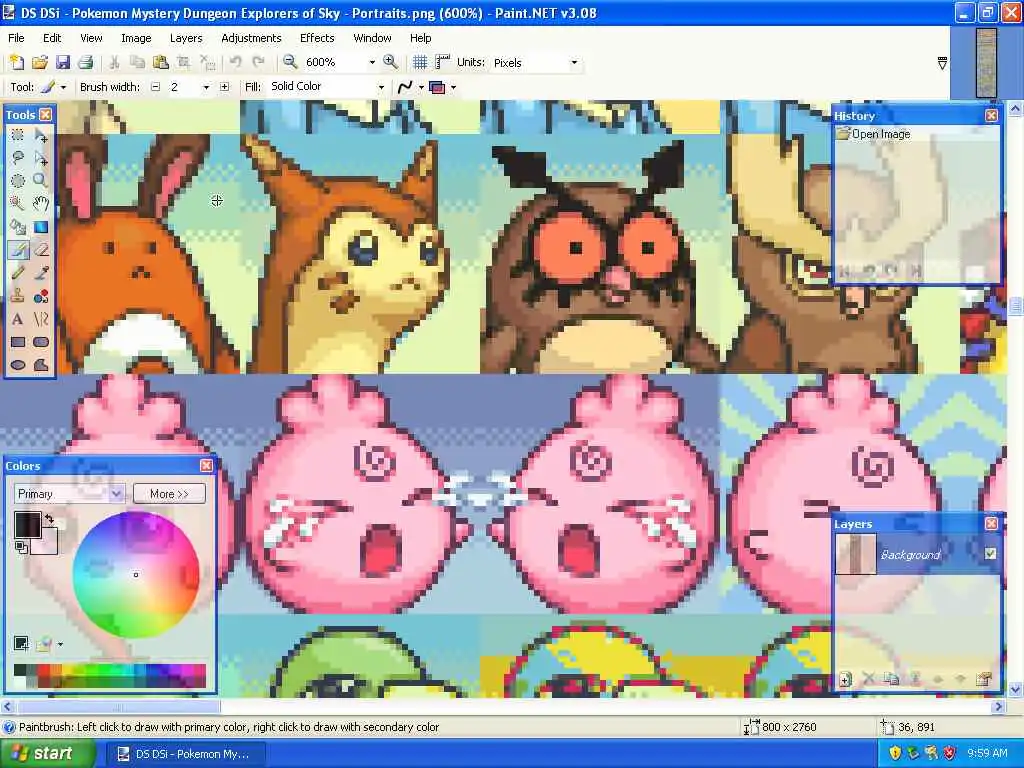Select the Paint Bucket tool

point(18,227)
